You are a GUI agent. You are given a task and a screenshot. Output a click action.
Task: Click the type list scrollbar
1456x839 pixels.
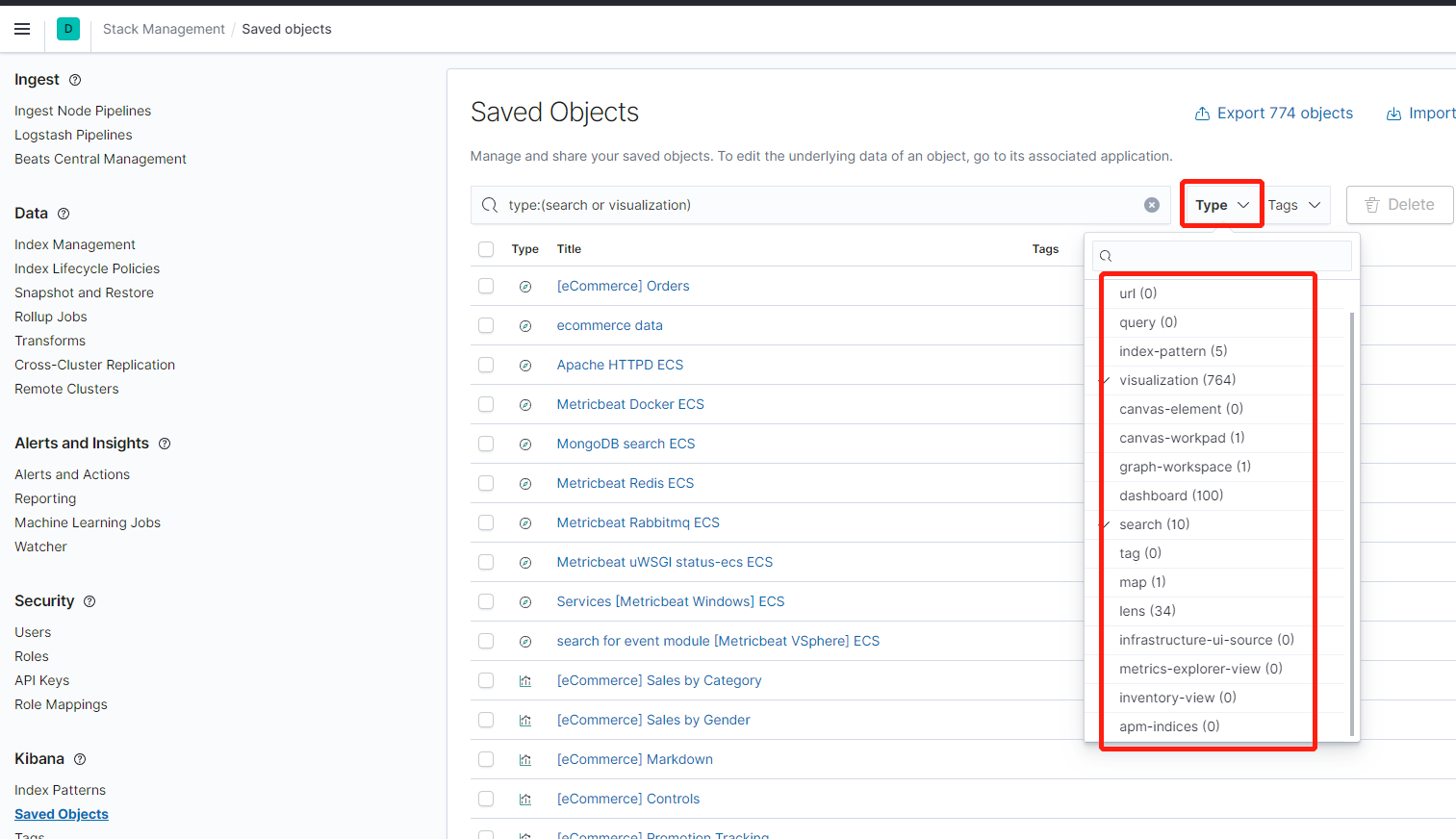coord(1352,524)
